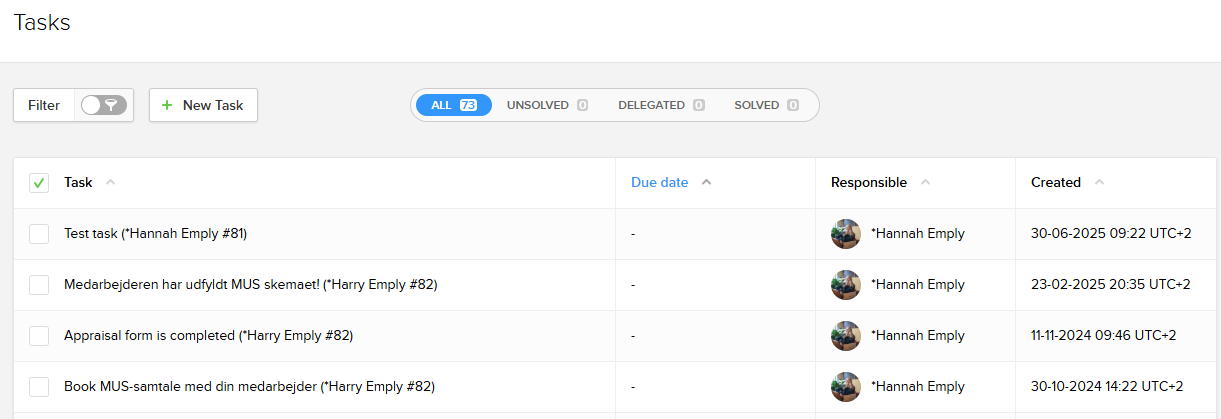Screen dimensions: 1221x419
Task: Sort by Created column arrow
Action: [x=1099, y=183]
